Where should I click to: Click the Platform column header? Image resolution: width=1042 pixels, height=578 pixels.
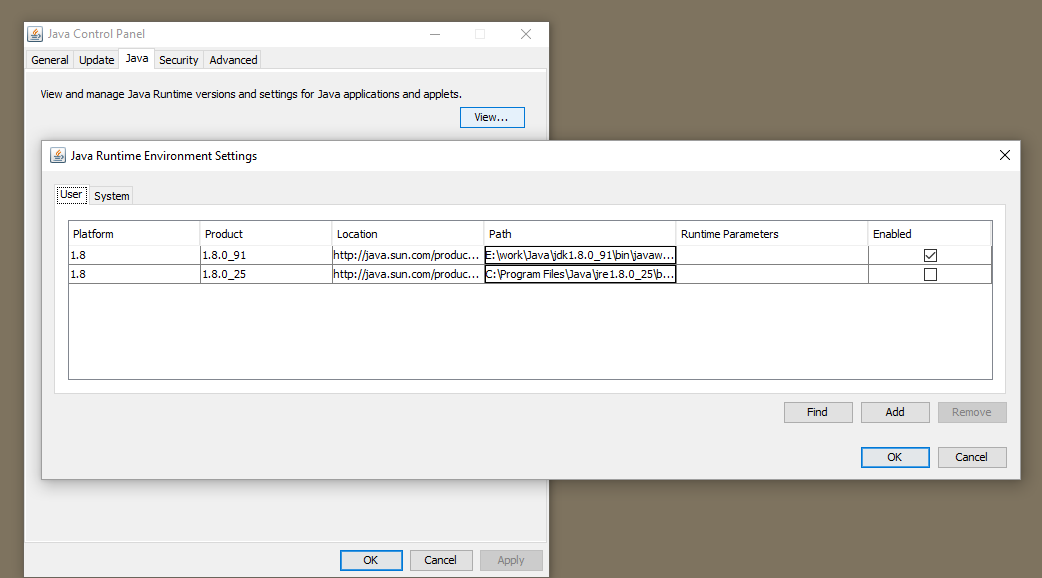pyautogui.click(x=134, y=234)
